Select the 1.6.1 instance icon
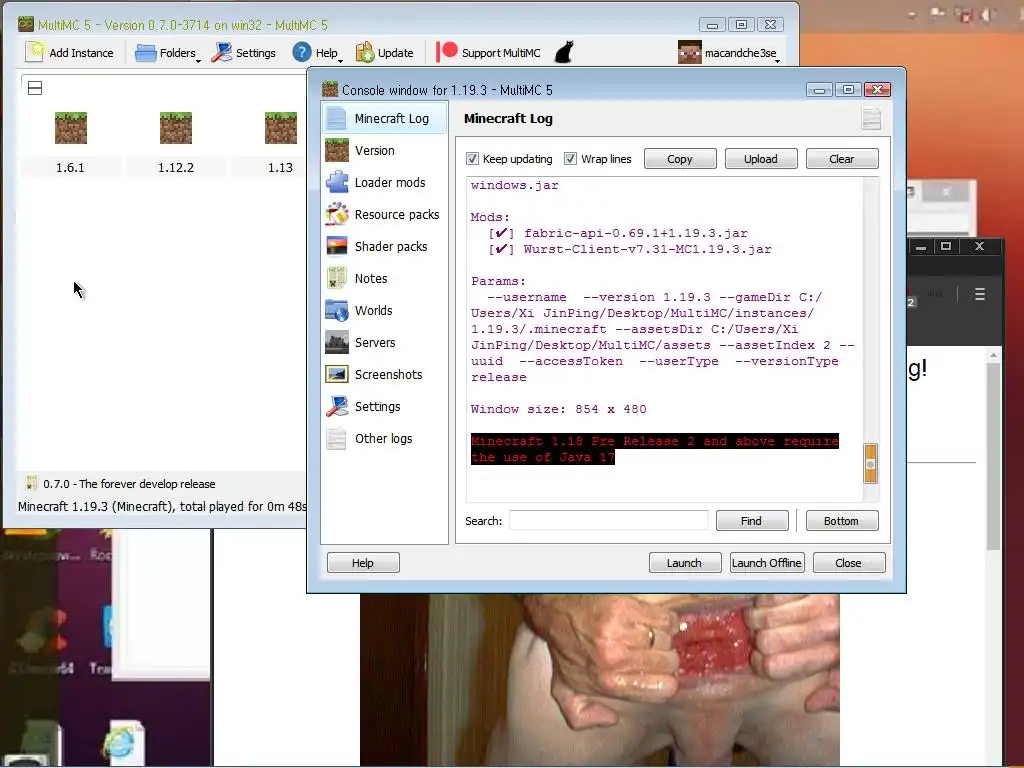 click(71, 128)
